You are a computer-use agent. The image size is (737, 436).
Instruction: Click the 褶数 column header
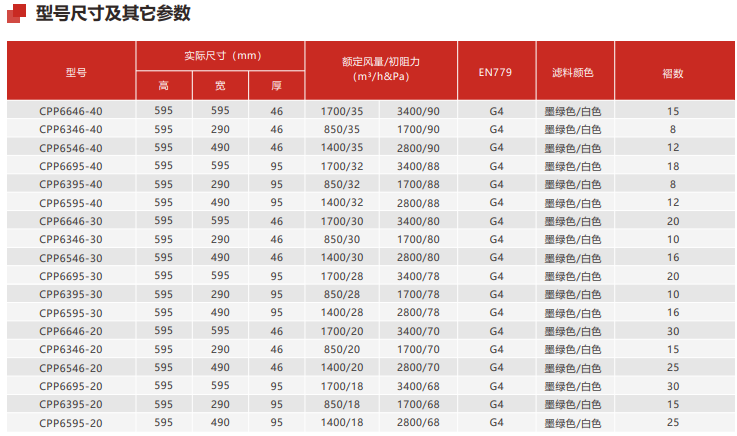[x=672, y=72]
